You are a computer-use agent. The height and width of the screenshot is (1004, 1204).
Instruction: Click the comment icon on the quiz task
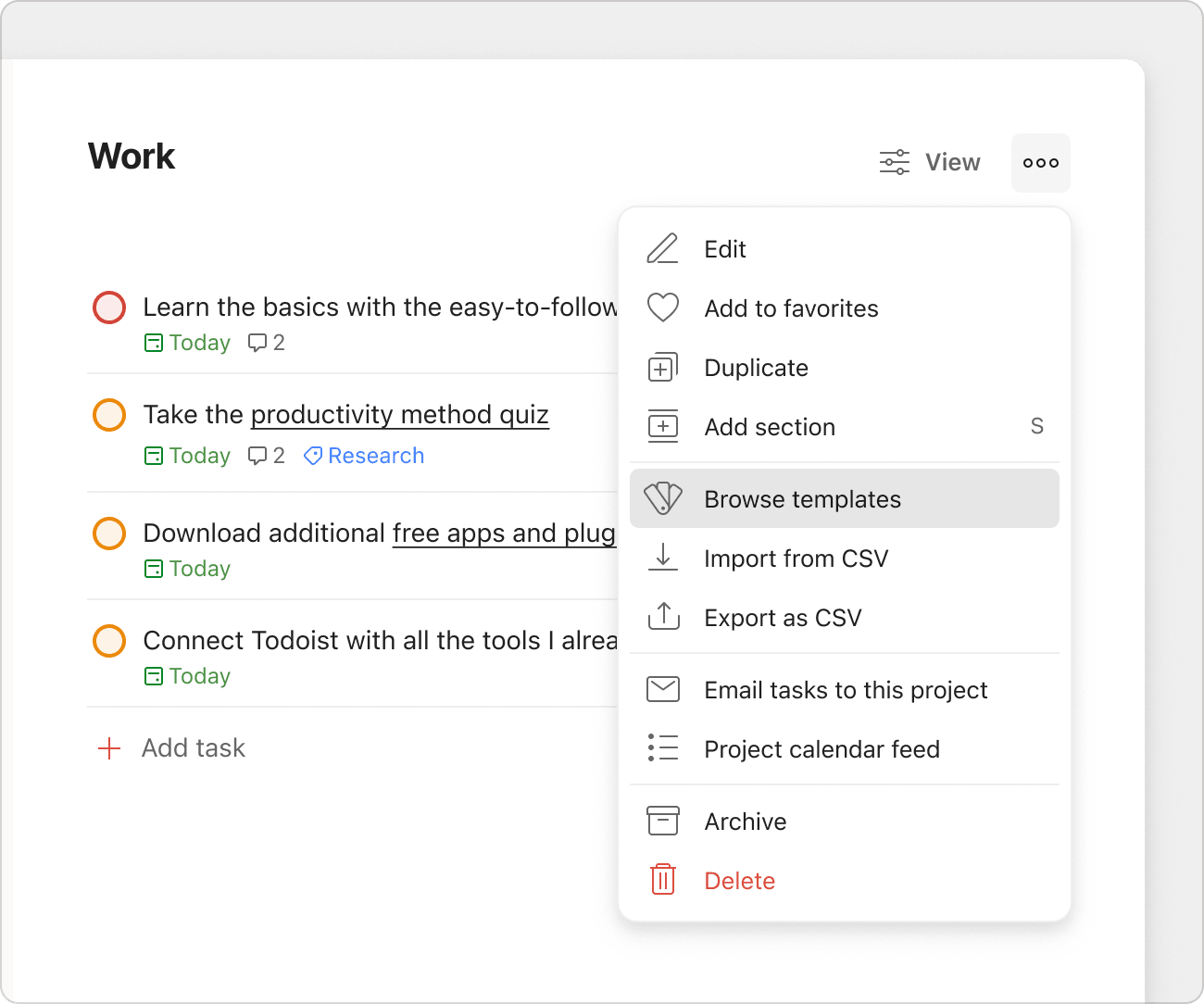[257, 455]
